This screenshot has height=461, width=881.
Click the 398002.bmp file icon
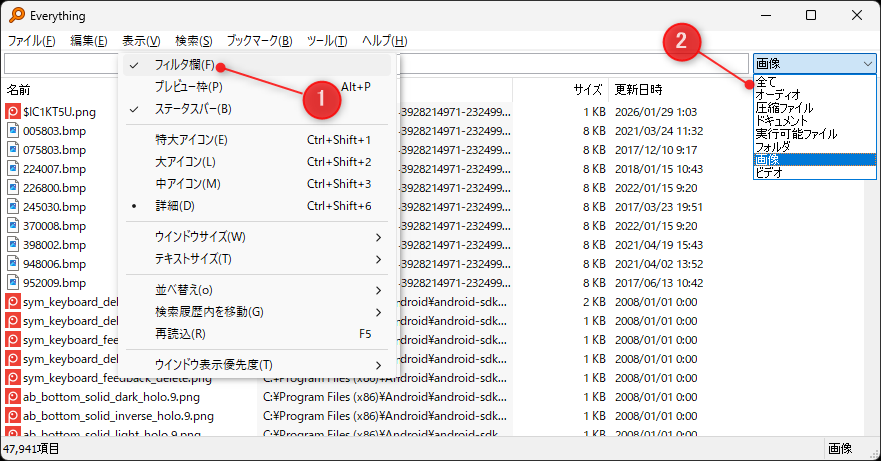click(13, 245)
